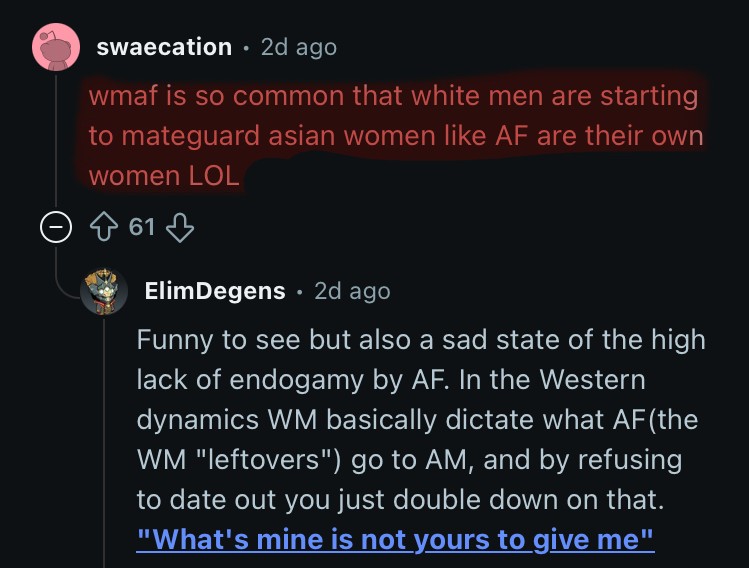The image size is (749, 568).
Task: Click "LOL" ending swaecation's comment
Action: click(214, 176)
